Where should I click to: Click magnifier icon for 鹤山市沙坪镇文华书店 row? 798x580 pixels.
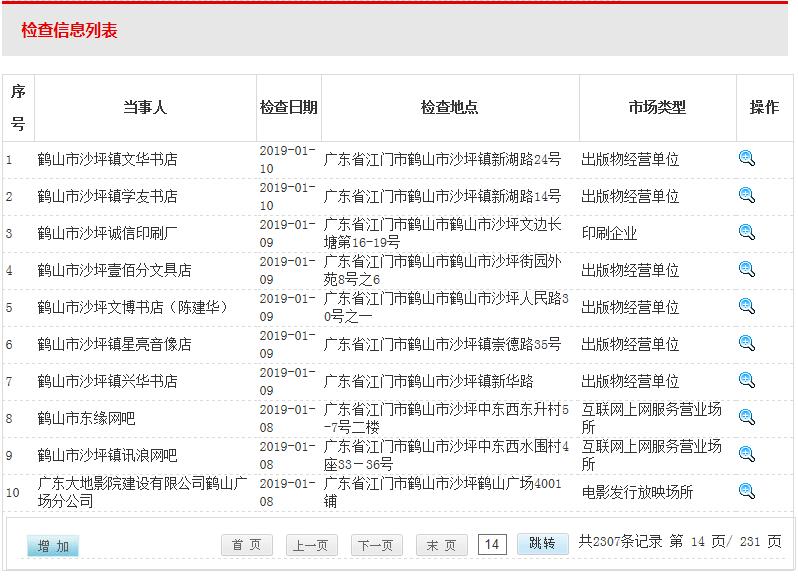click(746, 158)
